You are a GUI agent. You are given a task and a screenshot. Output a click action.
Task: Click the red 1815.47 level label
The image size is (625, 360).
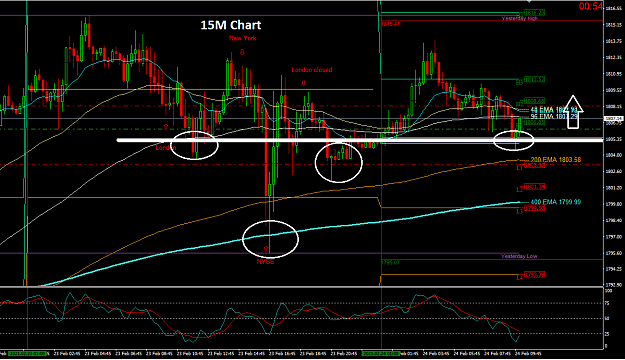click(x=390, y=24)
